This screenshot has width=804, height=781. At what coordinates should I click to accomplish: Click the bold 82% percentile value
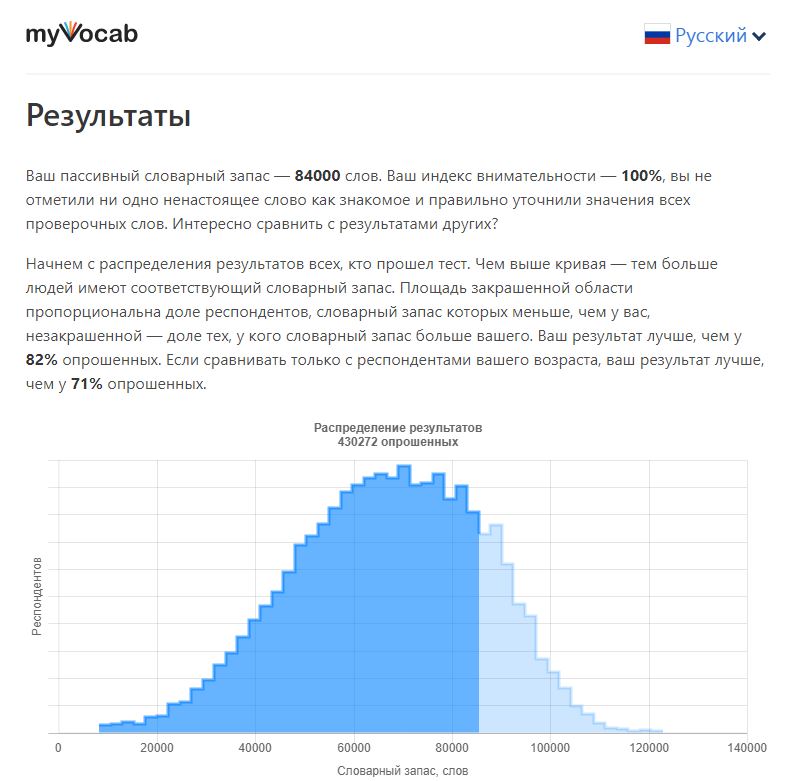[42, 359]
